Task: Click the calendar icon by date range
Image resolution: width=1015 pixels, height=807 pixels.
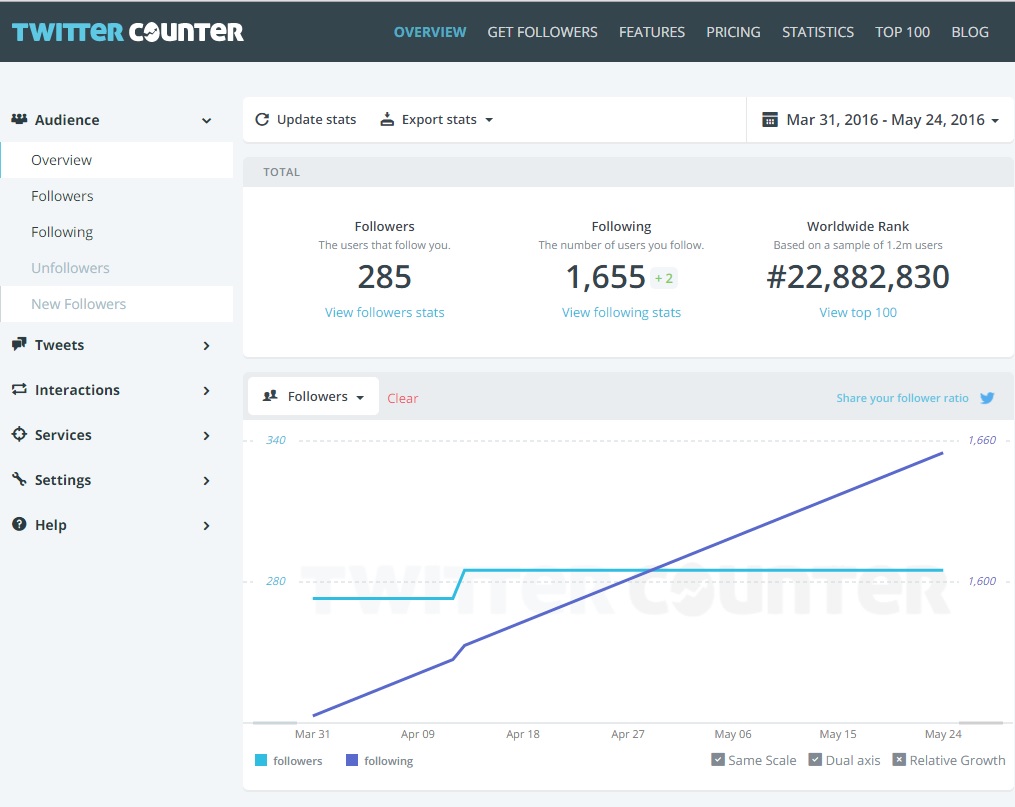Action: [770, 120]
